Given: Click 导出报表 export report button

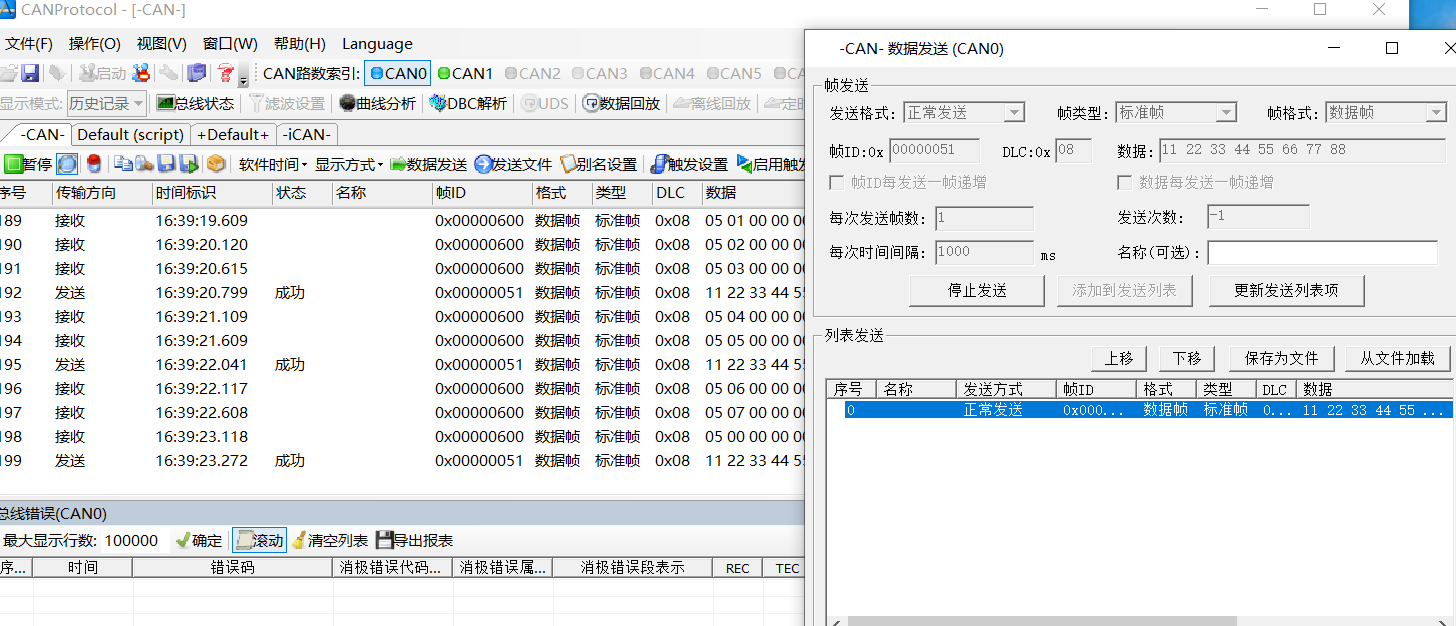Looking at the screenshot, I should click(x=414, y=541).
